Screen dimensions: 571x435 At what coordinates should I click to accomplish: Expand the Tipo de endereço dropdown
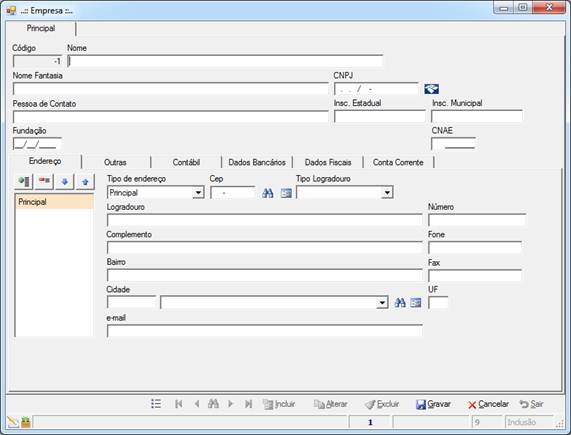198,192
